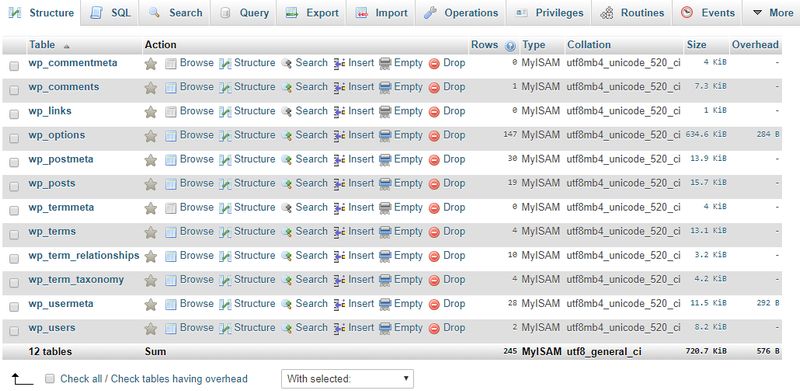Image resolution: width=800 pixels, height=391 pixels.
Task: Click the Empty icon for wp_postmeta
Action: coord(385,160)
